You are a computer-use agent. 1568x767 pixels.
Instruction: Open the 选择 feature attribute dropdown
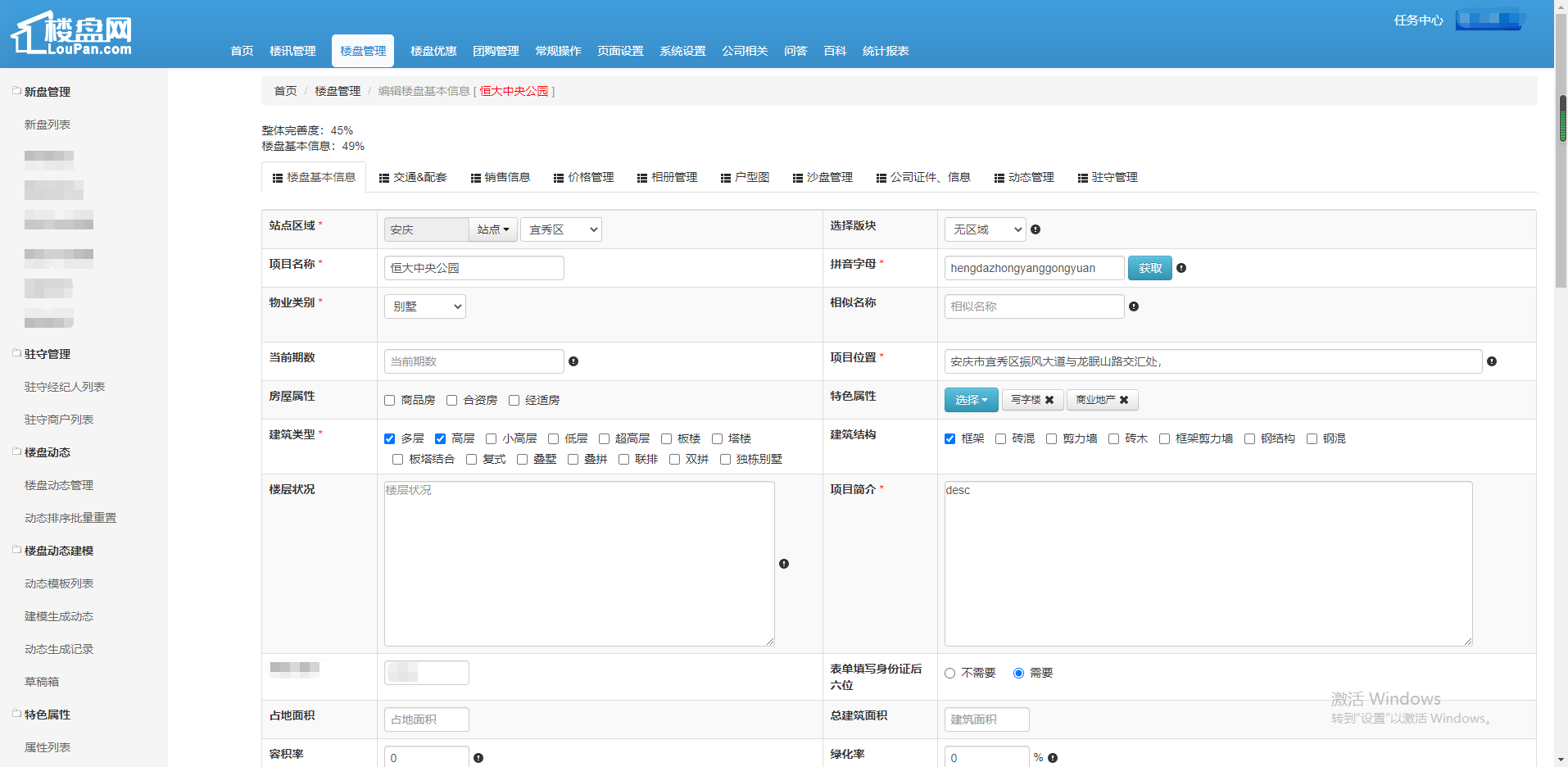click(x=972, y=400)
